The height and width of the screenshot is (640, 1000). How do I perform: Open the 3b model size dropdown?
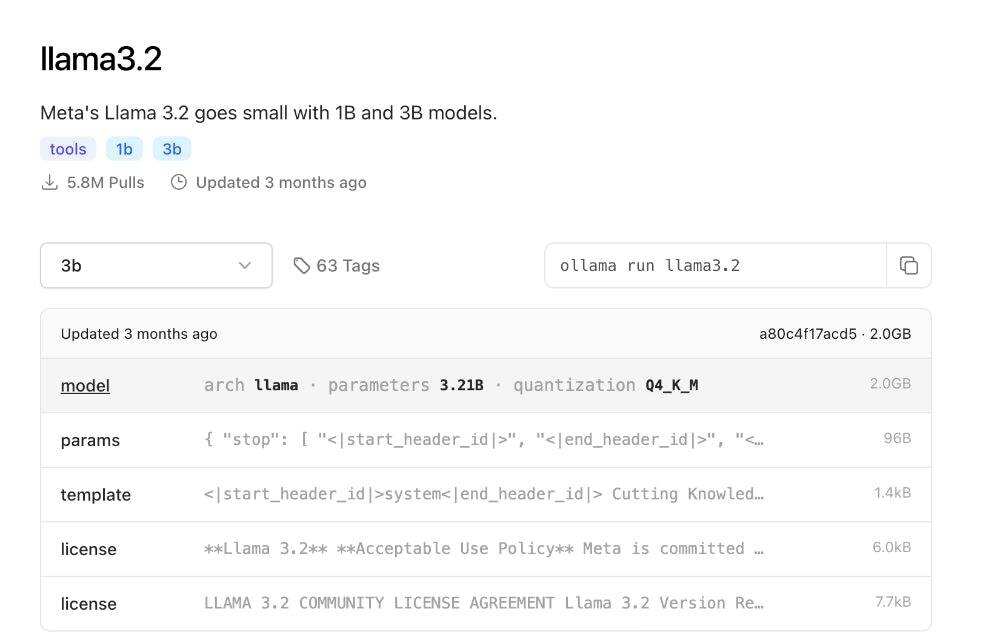point(156,265)
